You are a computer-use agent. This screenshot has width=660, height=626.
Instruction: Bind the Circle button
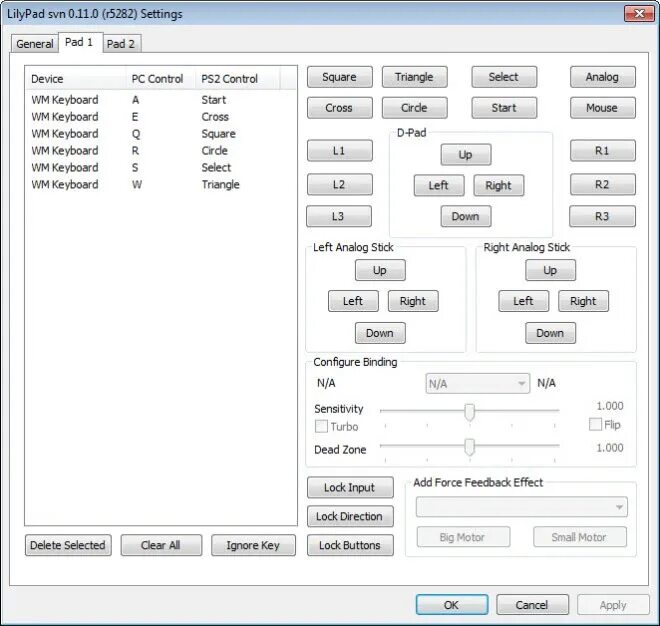coord(414,108)
